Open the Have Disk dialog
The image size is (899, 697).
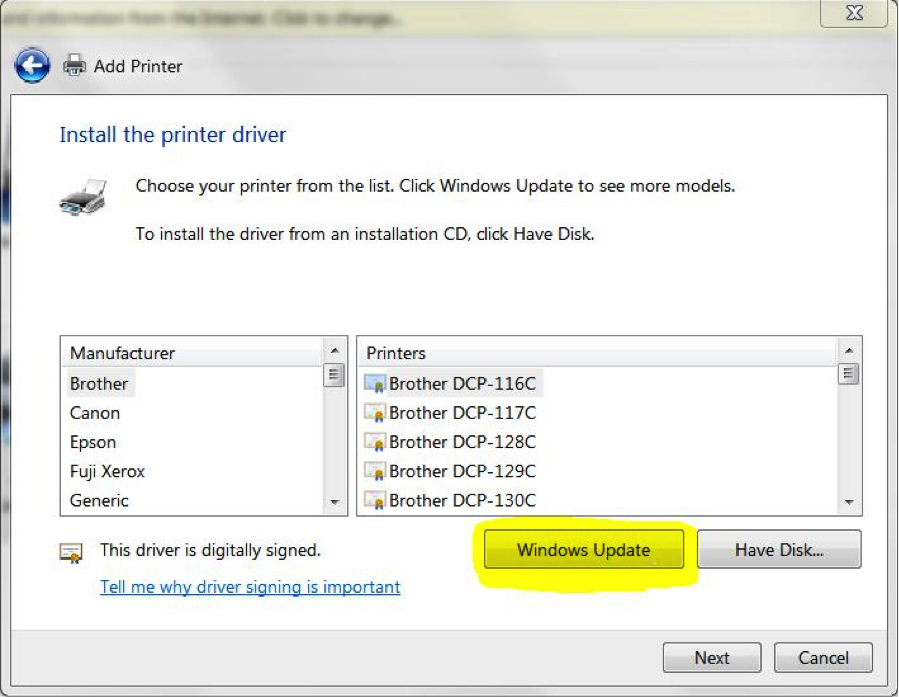click(x=778, y=550)
